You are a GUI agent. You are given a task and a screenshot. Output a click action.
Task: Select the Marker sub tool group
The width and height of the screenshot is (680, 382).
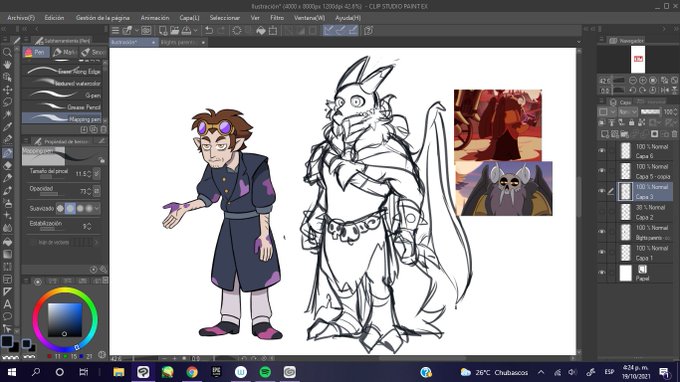pyautogui.click(x=65, y=52)
